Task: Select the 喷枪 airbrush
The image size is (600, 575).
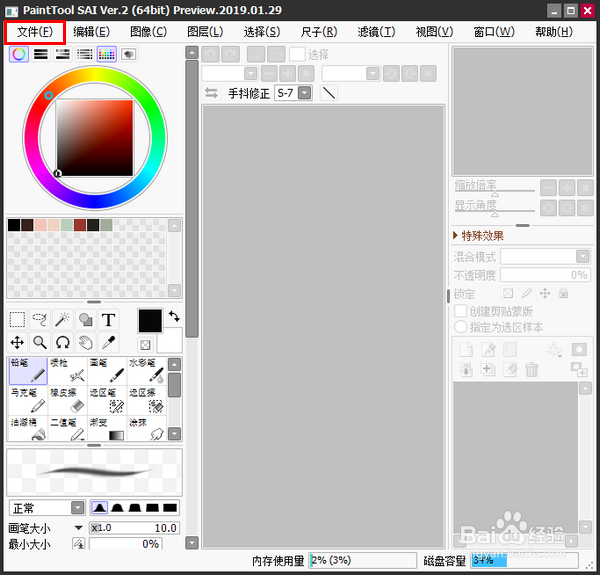Action: [x=68, y=371]
